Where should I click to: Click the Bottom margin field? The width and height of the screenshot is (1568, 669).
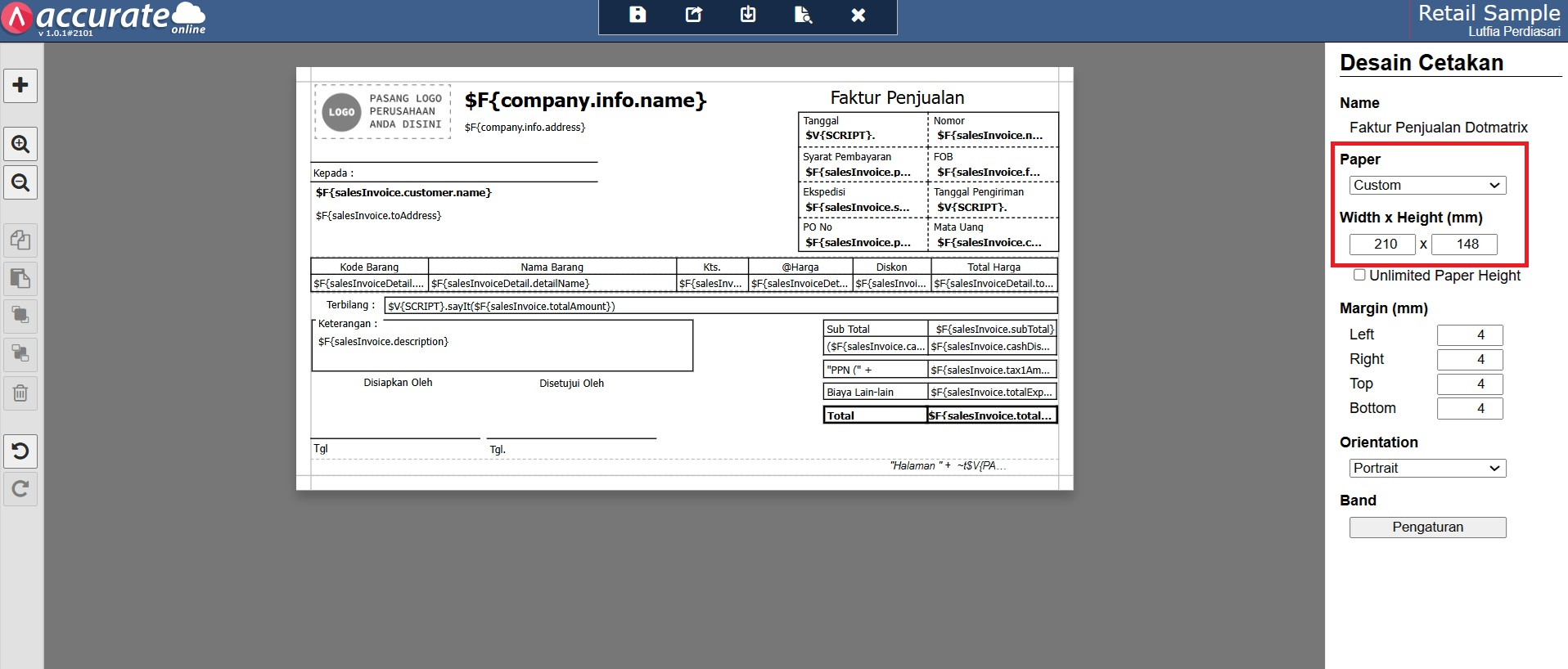[x=1470, y=409]
